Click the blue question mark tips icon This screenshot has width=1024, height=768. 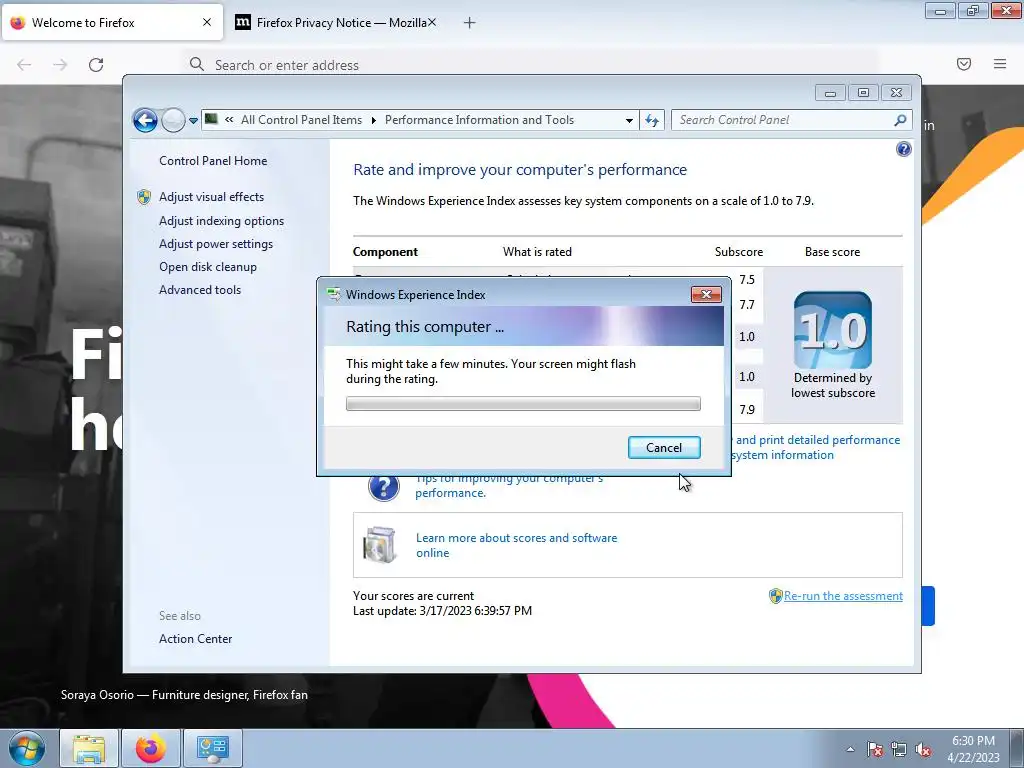[383, 487]
